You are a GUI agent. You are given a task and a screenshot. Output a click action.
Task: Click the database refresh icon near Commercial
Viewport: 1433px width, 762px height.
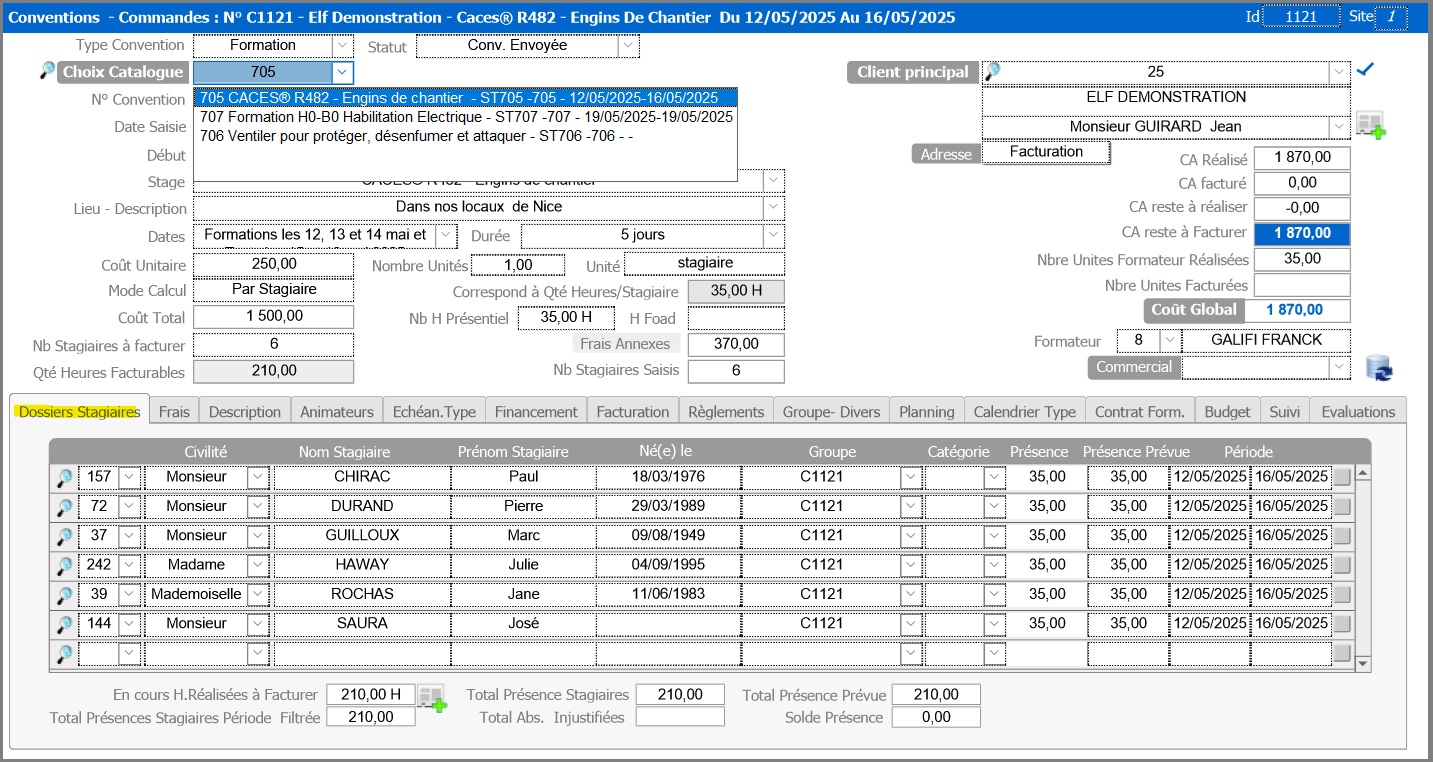click(x=1380, y=368)
